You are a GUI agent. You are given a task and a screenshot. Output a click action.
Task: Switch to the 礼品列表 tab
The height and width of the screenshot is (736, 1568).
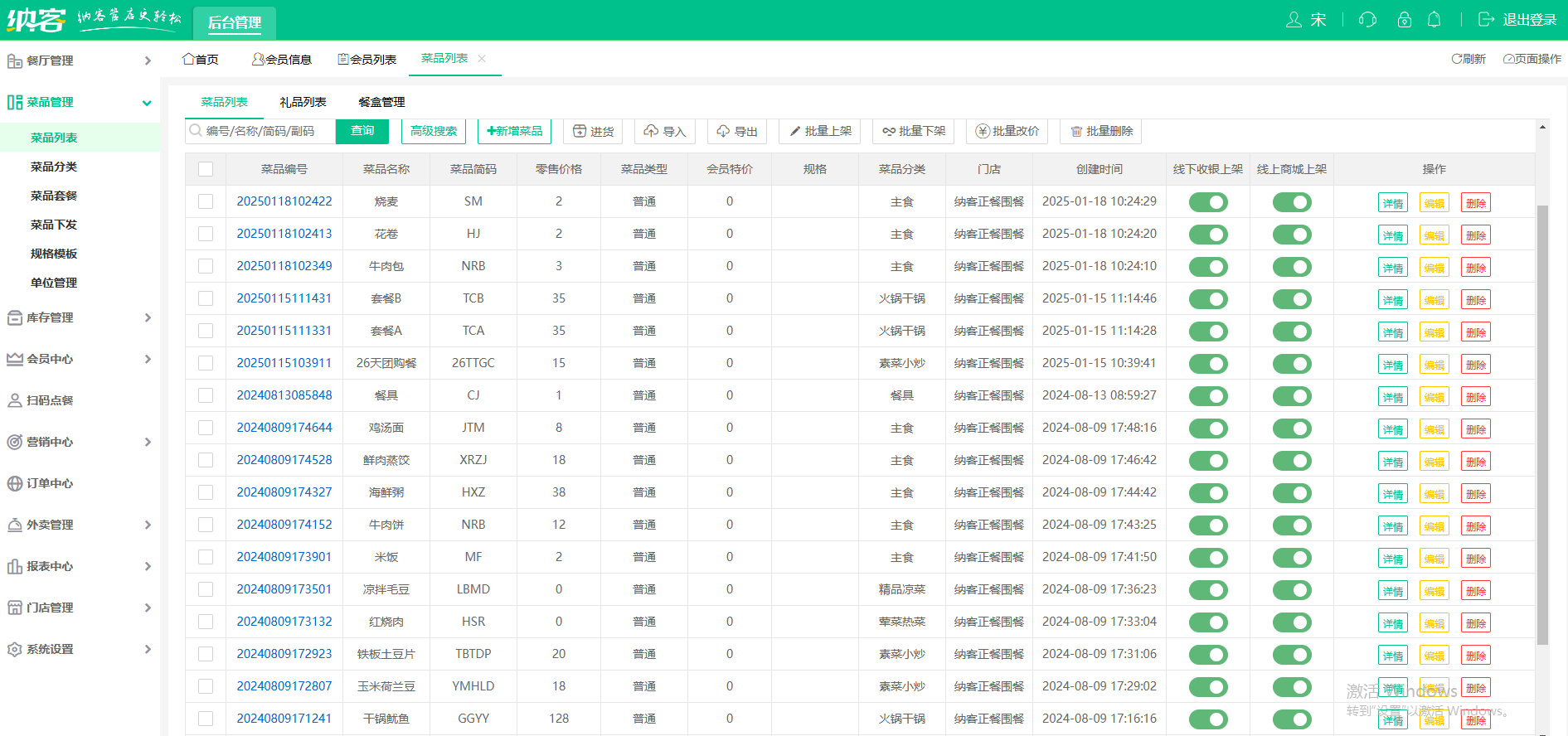coord(303,102)
